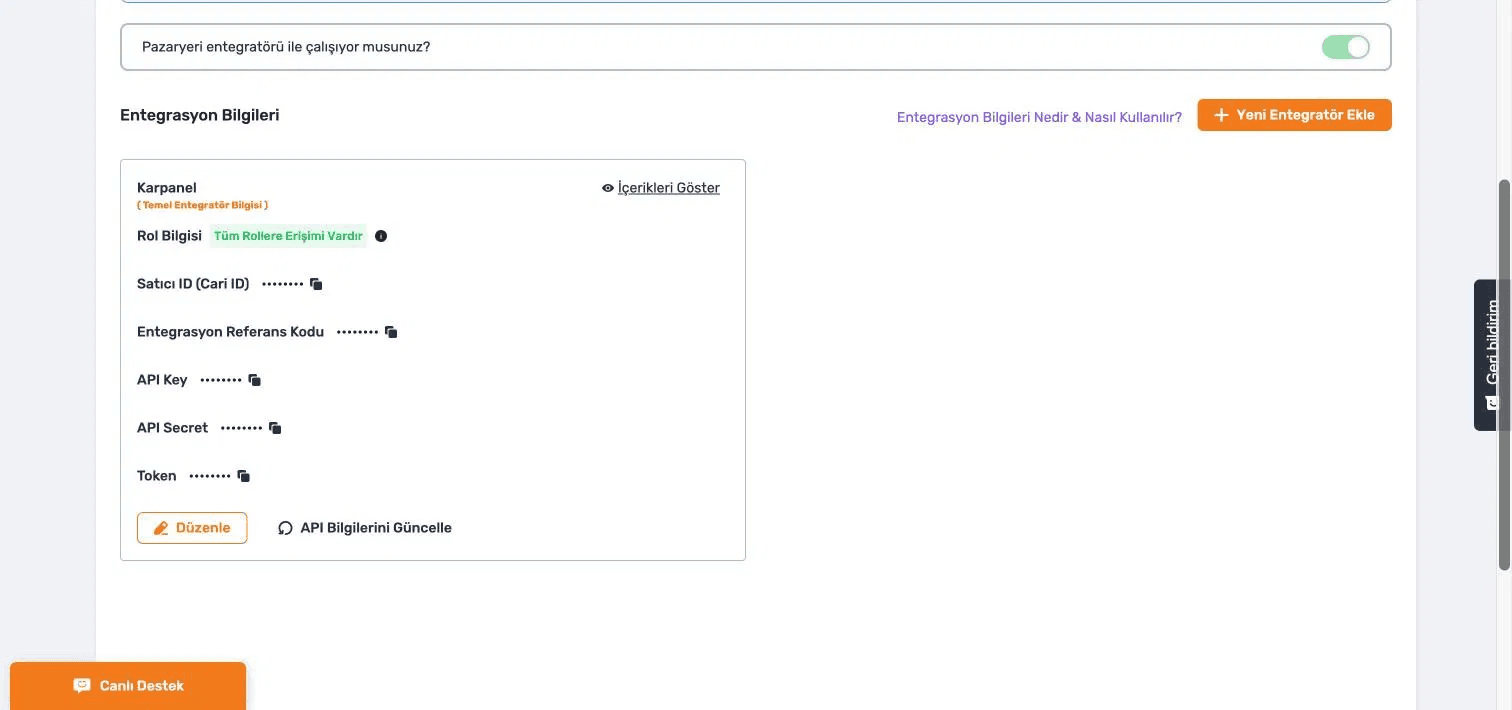Click the masked Satıcı ID value
This screenshot has width=1512, height=710.
(283, 284)
